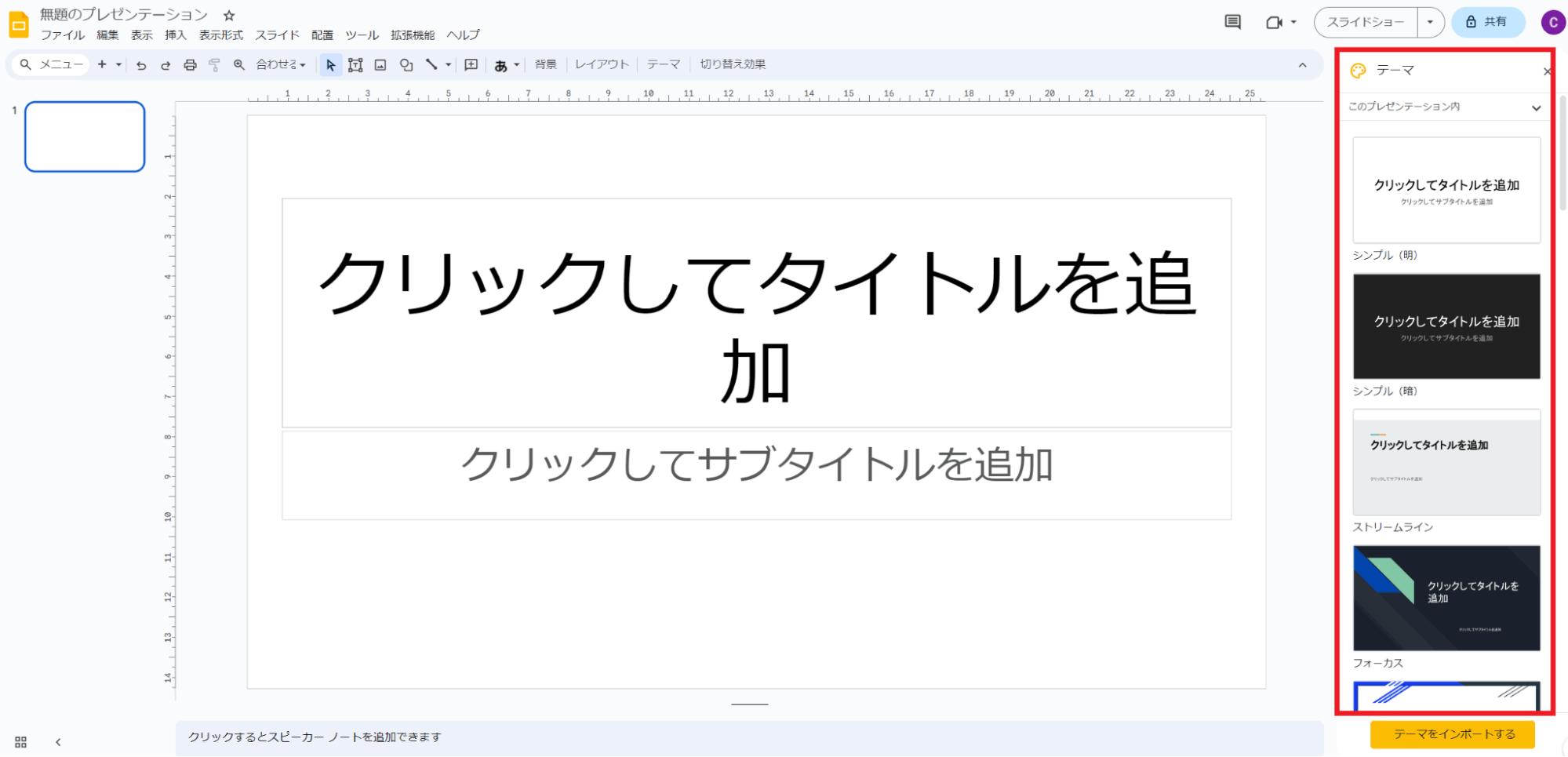Open the 表示形式 menu
Viewport: 1568px width, 757px height.
[x=220, y=35]
